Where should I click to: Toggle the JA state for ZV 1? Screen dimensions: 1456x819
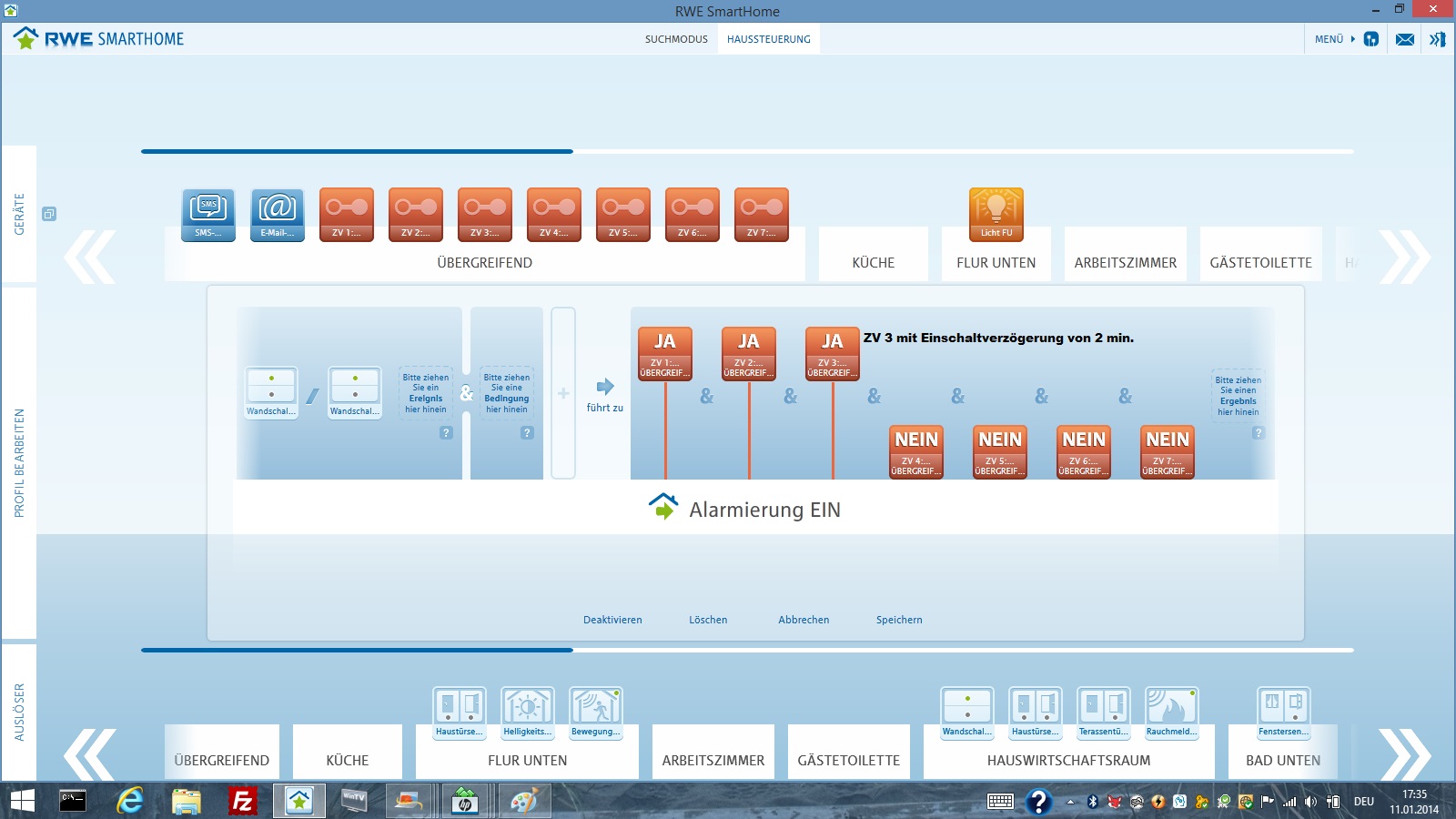pos(665,354)
